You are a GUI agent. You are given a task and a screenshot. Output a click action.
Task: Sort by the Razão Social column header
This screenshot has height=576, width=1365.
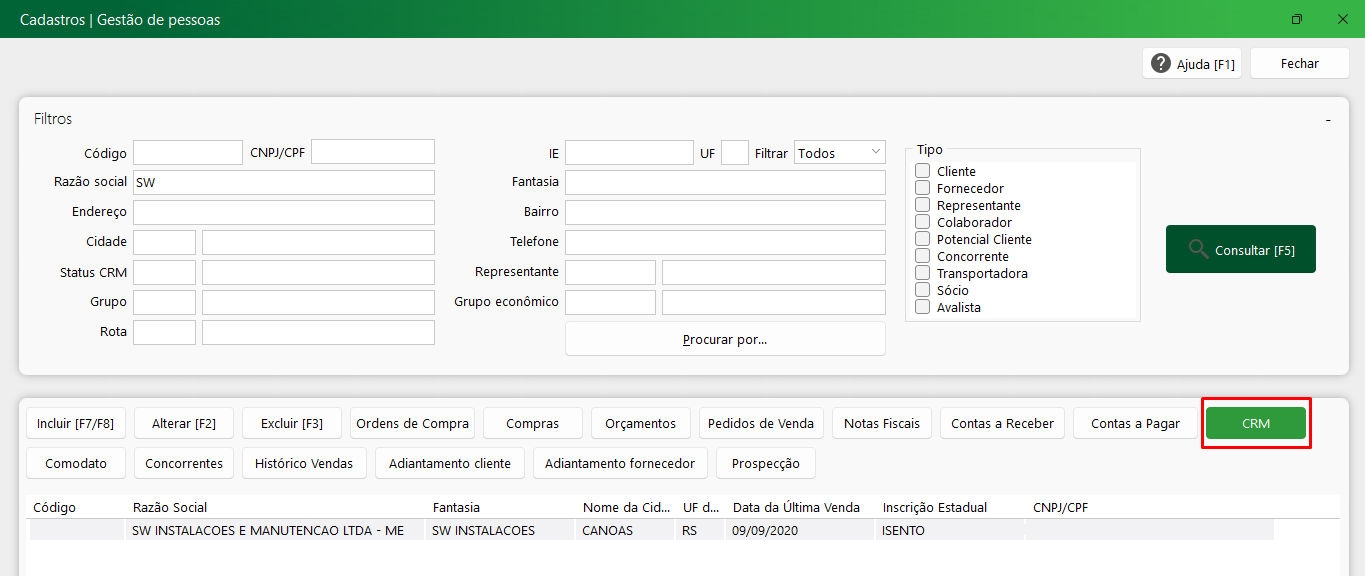[170, 507]
